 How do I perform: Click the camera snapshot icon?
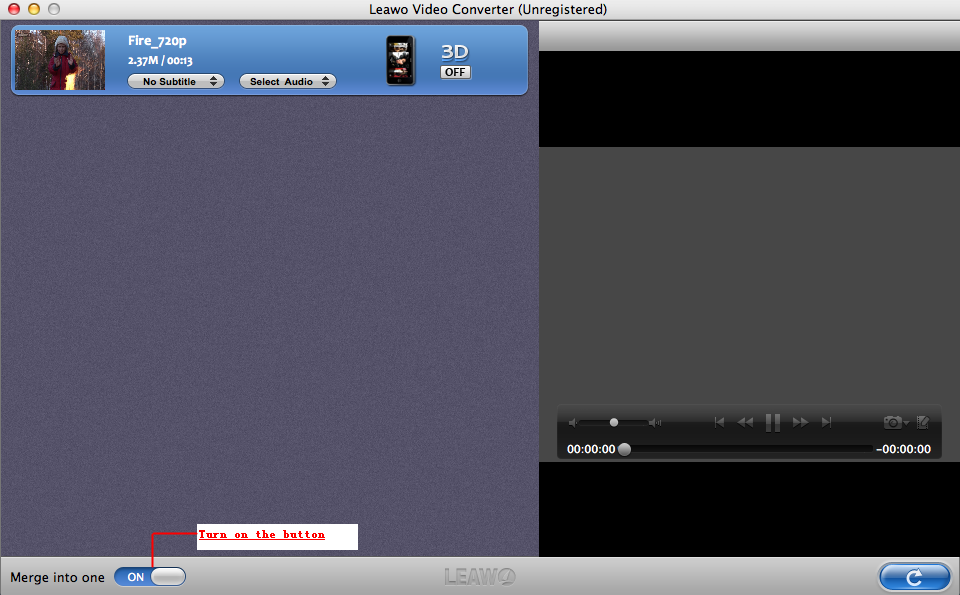(893, 422)
